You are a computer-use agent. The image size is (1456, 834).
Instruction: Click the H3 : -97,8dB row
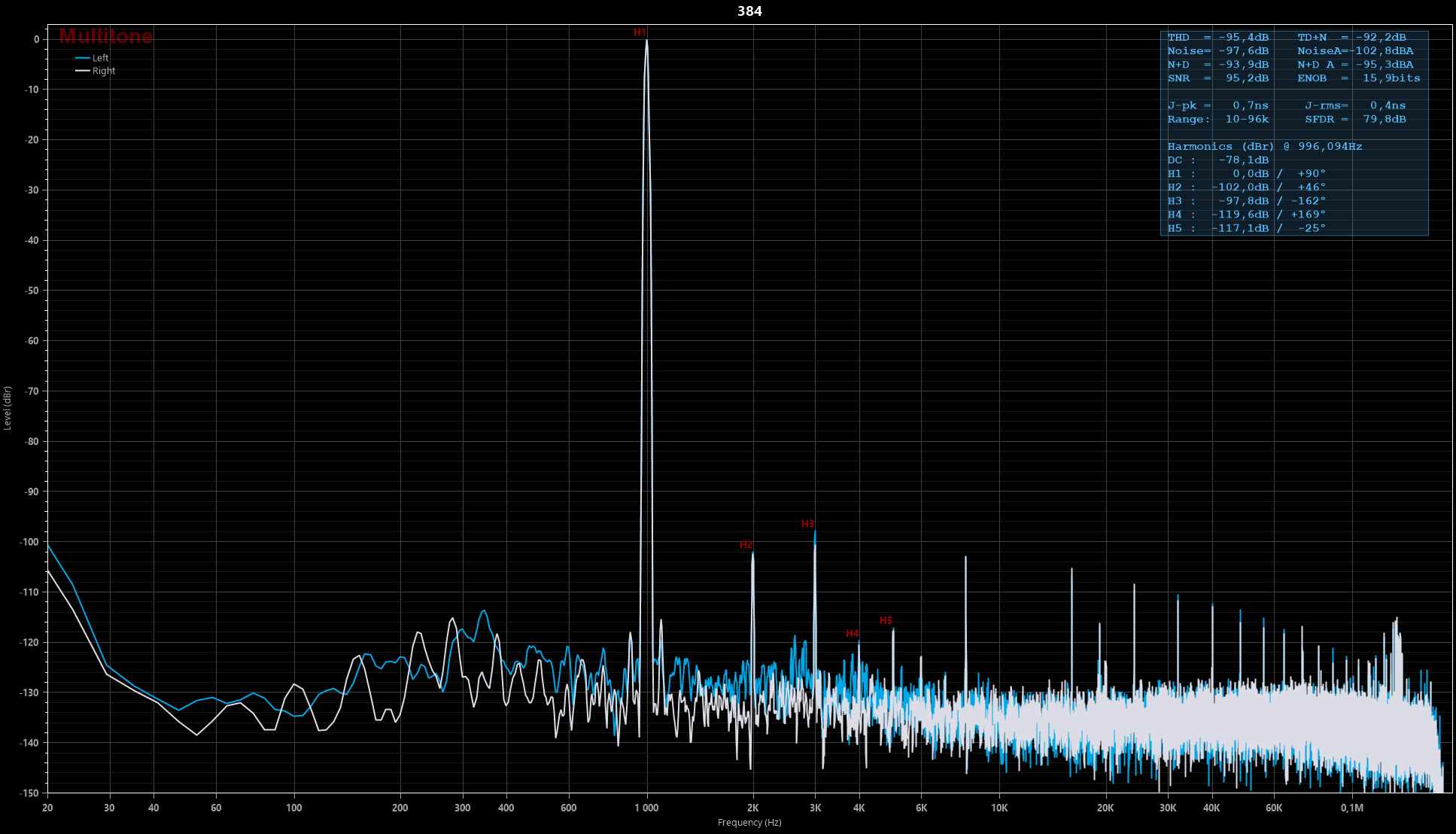(x=1247, y=200)
